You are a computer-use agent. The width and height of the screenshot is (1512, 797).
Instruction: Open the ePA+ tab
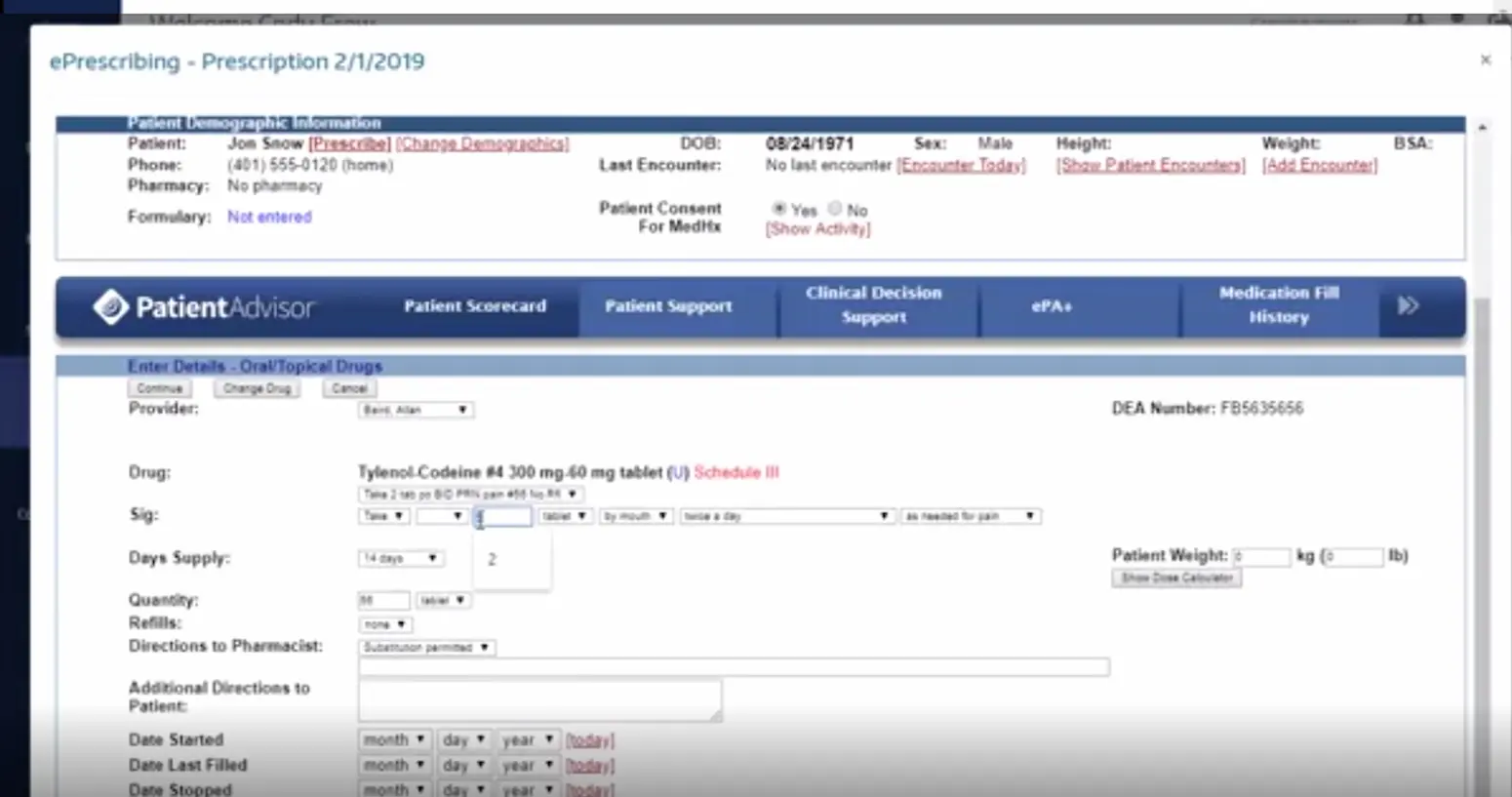[x=1051, y=305]
